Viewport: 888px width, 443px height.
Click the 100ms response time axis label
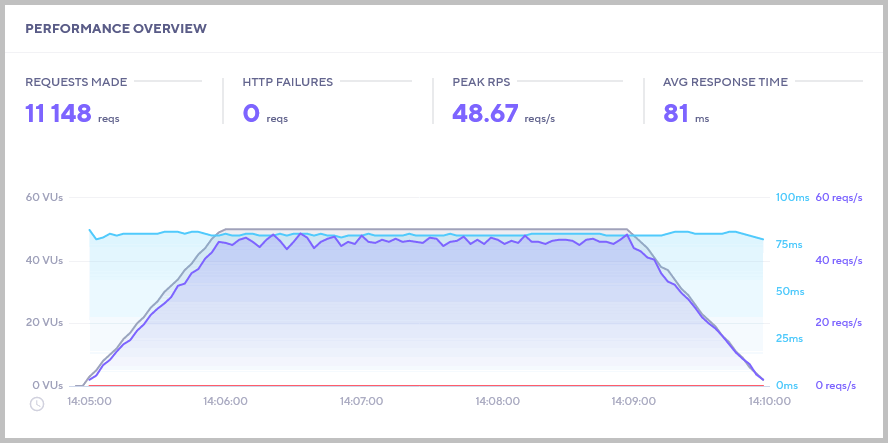pos(790,198)
